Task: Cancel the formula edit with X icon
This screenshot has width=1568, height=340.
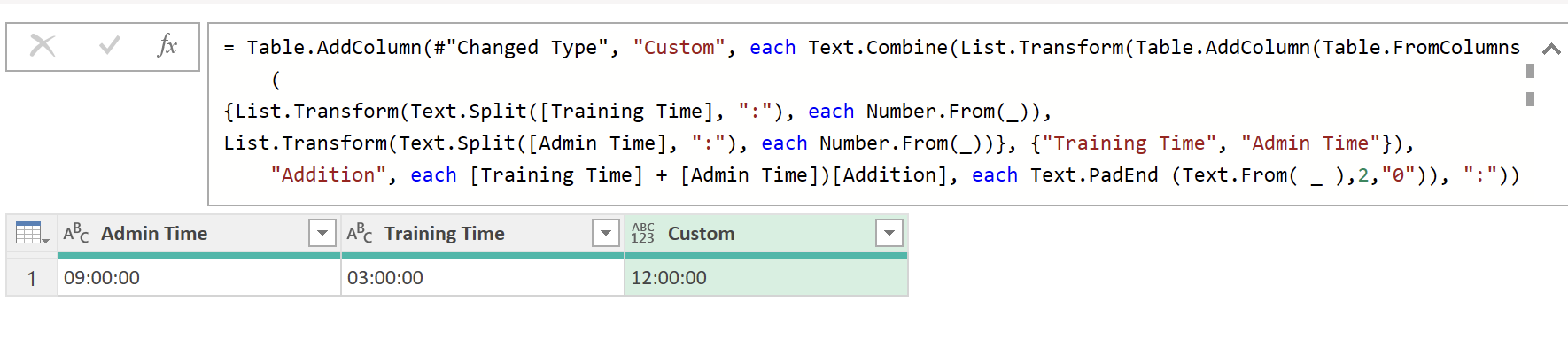Action: 43,45
